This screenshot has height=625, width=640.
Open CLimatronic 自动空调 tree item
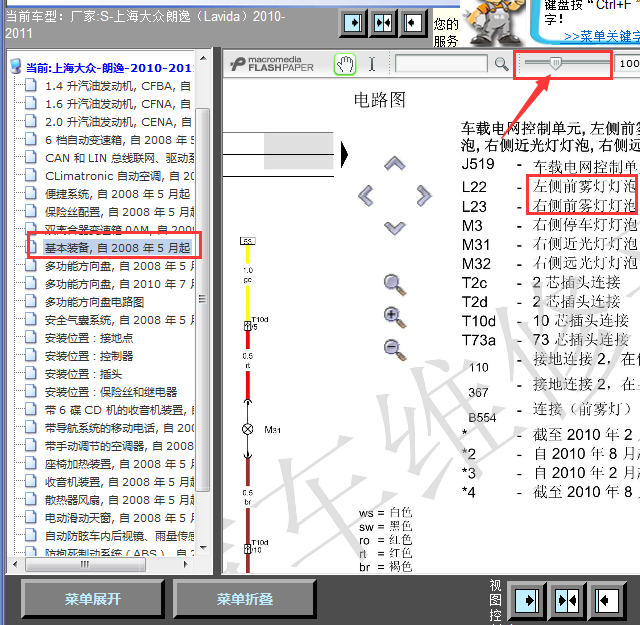click(119, 176)
